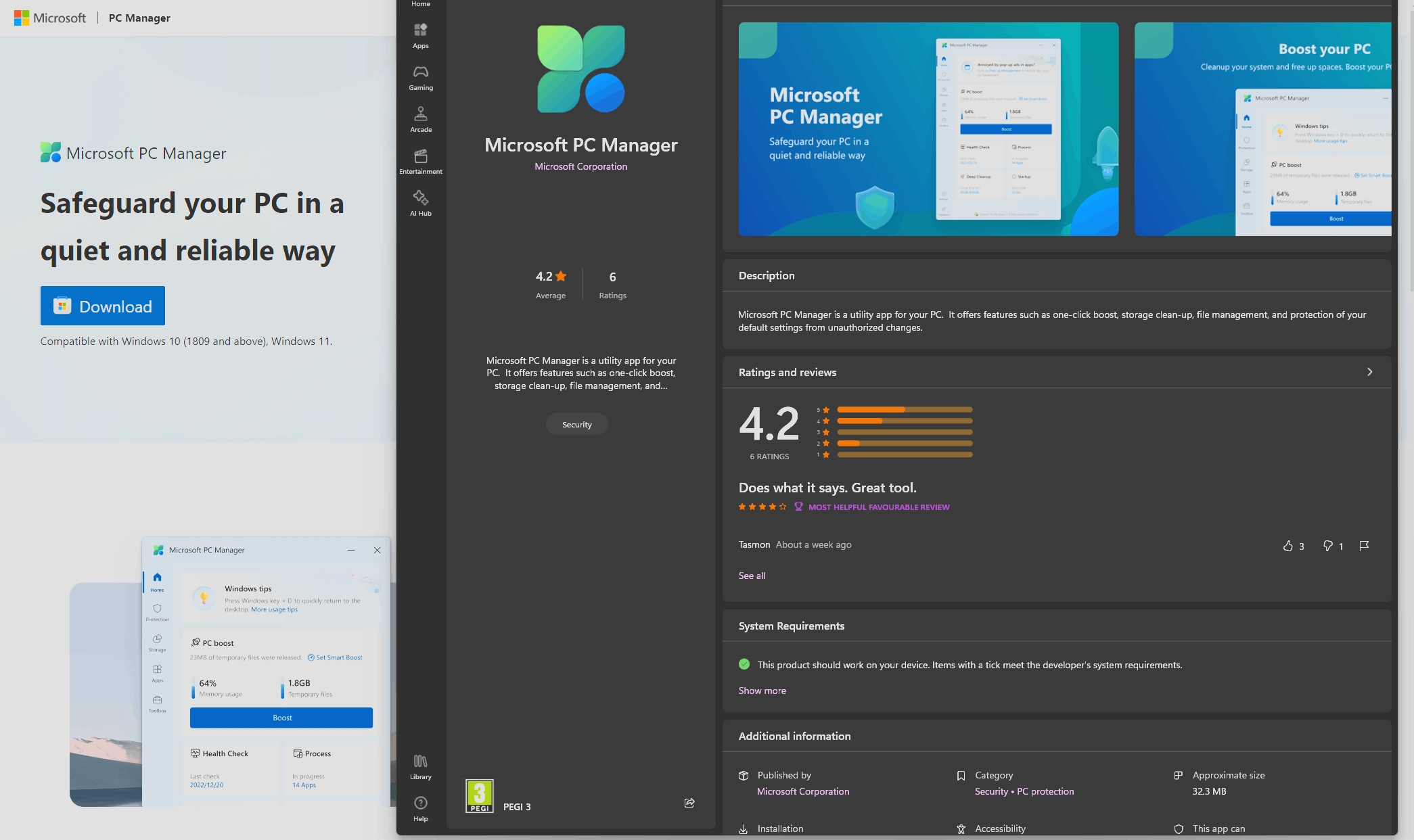This screenshot has height=840, width=1414.
Task: Expand system requirements via Show more
Action: point(762,691)
